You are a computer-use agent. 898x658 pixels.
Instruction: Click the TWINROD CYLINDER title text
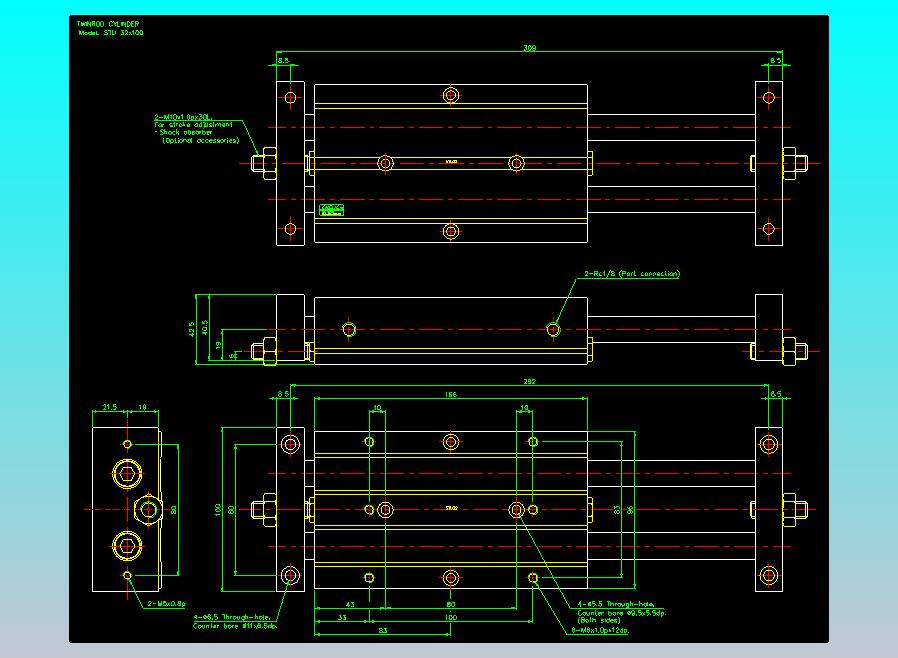pyautogui.click(x=108, y=24)
